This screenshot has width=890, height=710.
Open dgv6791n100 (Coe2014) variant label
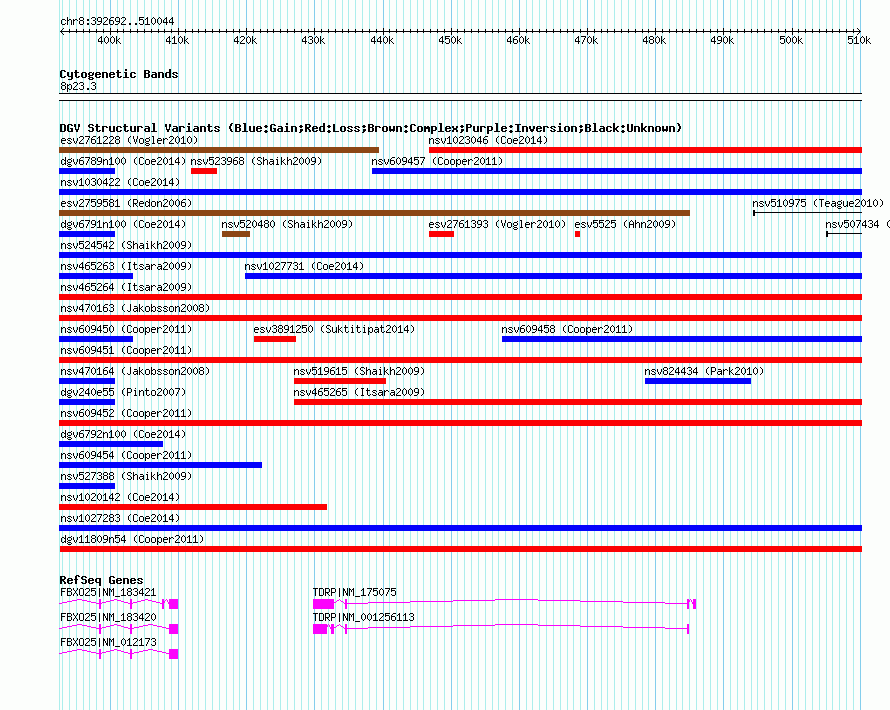coord(123,224)
